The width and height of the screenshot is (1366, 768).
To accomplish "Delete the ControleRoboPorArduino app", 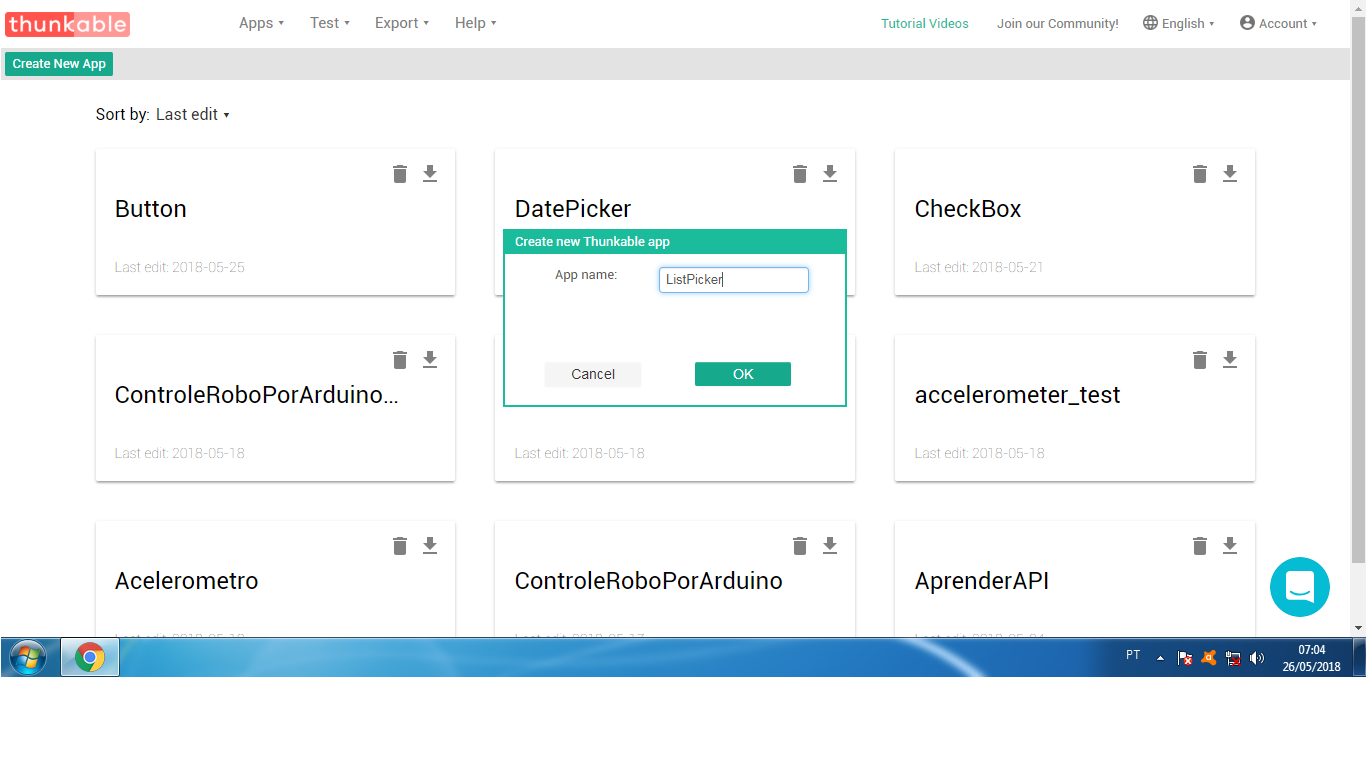I will [799, 546].
